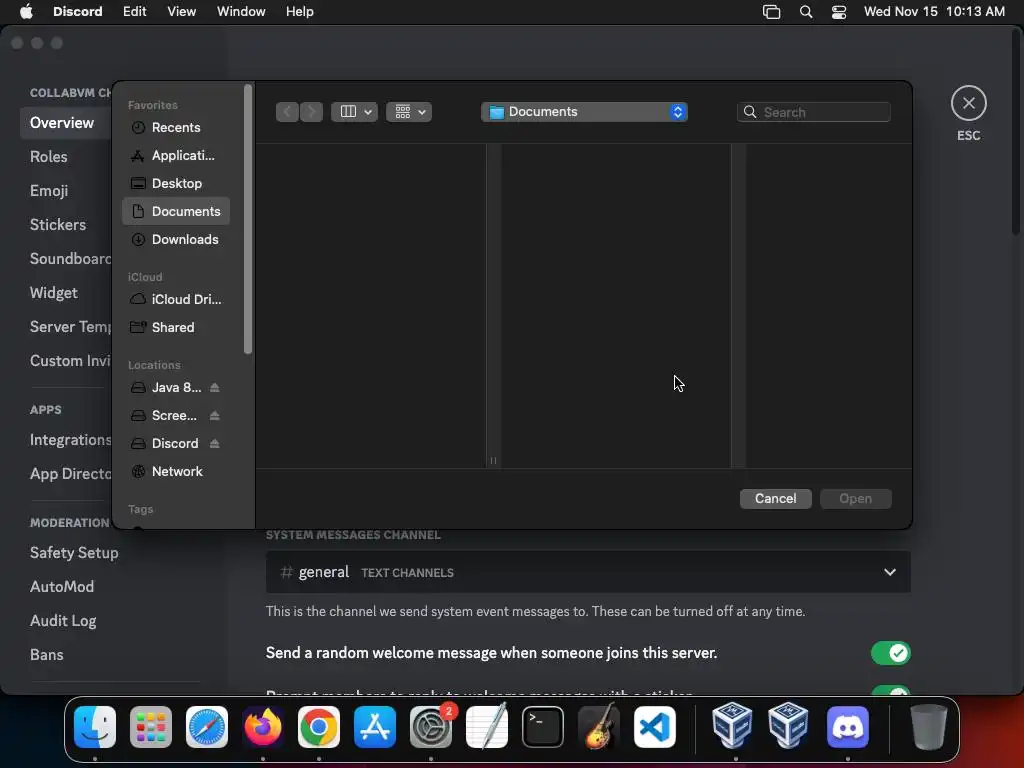This screenshot has height=768, width=1024.
Task: Open the Bans page
Action: click(x=46, y=654)
